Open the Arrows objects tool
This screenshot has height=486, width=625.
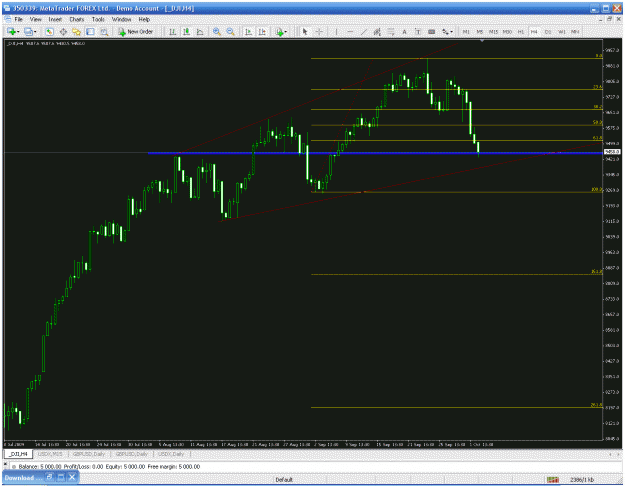445,31
